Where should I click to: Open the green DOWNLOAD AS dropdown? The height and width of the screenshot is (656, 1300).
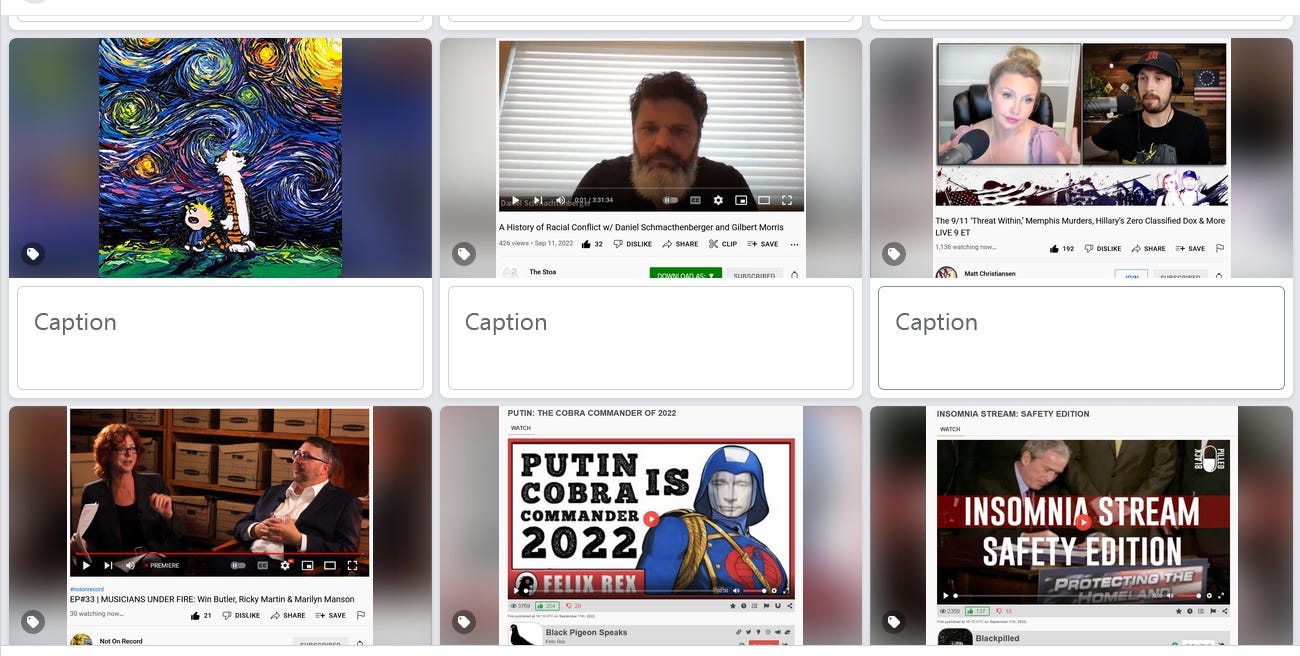point(685,274)
